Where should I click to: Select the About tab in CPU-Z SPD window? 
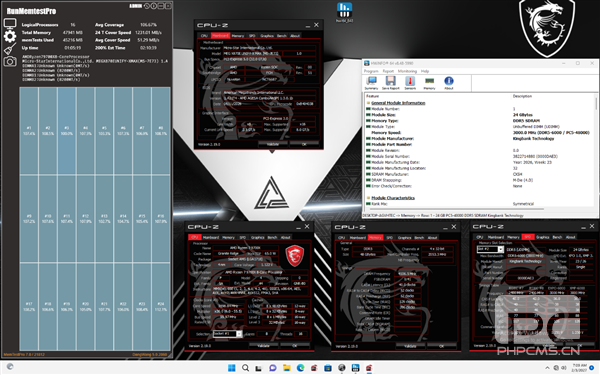(x=571, y=237)
